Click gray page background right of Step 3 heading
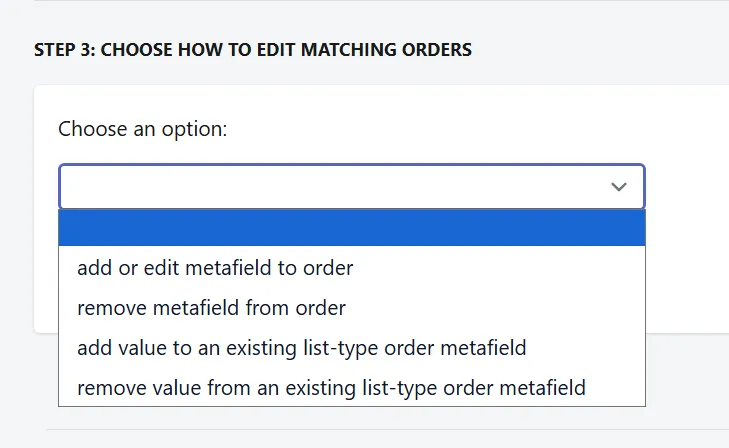The image size is (729, 448). point(600,50)
